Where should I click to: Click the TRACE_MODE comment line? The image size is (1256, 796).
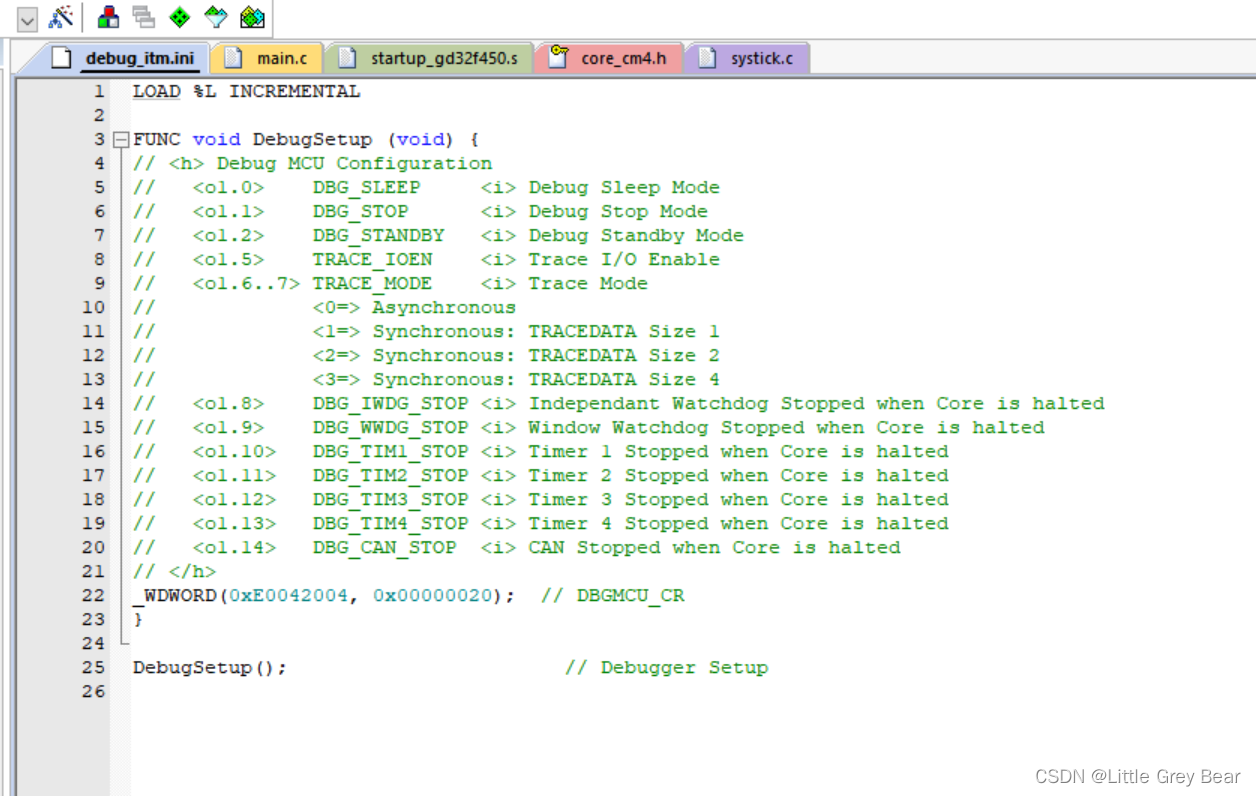(390, 283)
